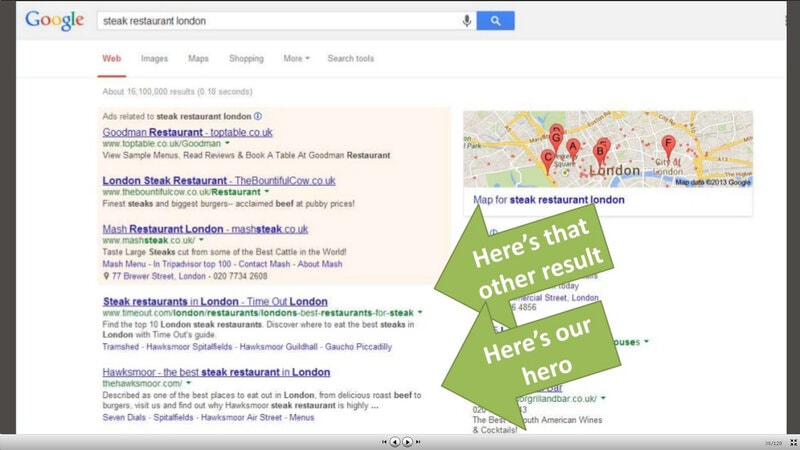Advance to next slide
This screenshot has height=450, width=800.
click(x=407, y=442)
